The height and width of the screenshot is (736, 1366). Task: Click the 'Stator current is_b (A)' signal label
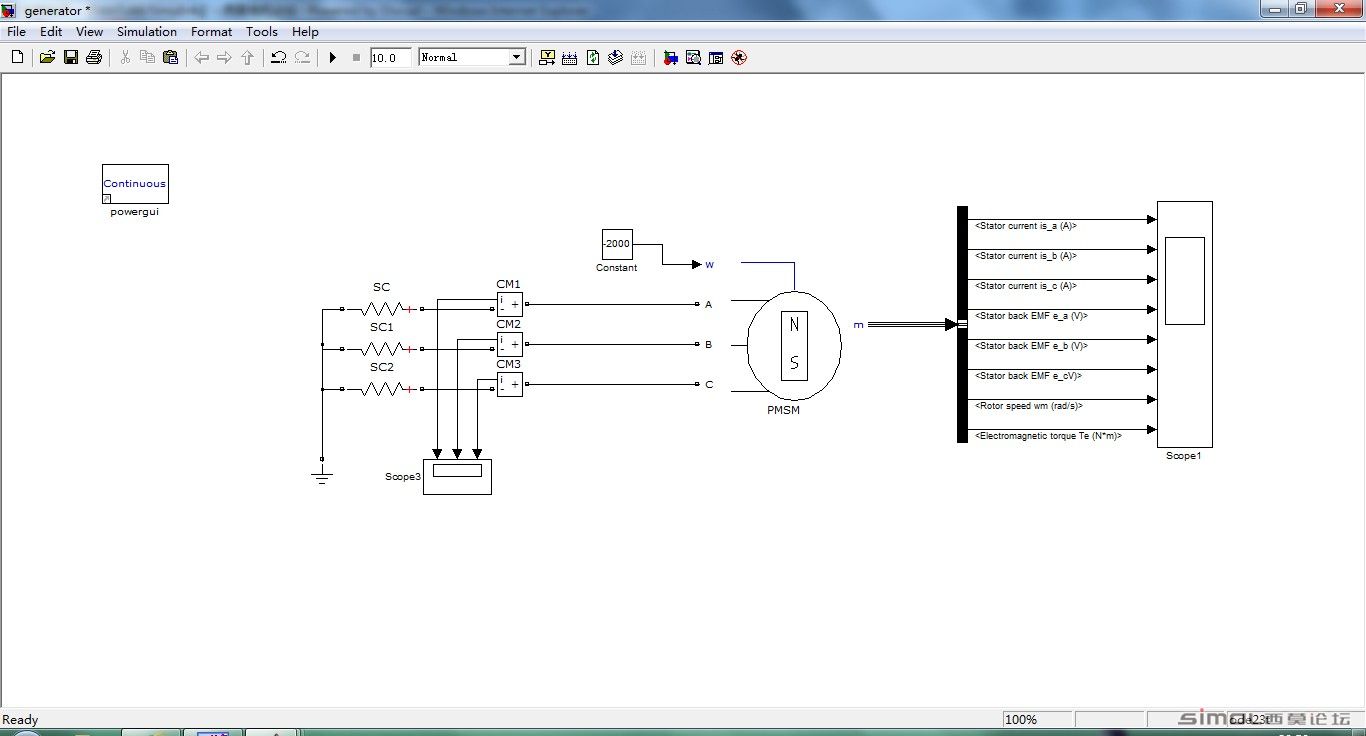click(x=1025, y=256)
